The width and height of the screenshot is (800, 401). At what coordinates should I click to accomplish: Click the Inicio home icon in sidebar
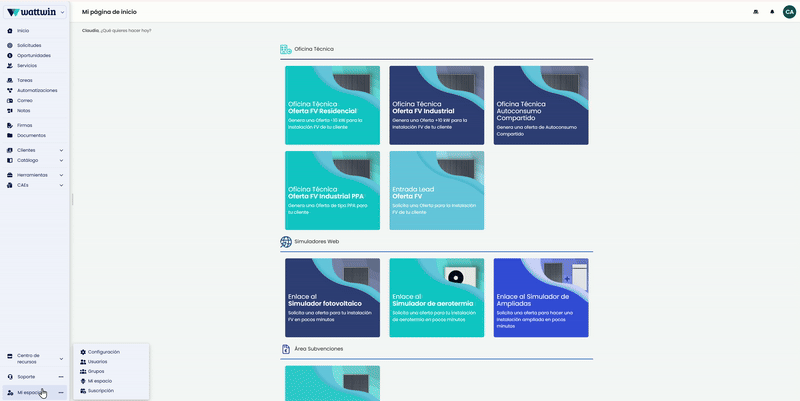(10, 31)
